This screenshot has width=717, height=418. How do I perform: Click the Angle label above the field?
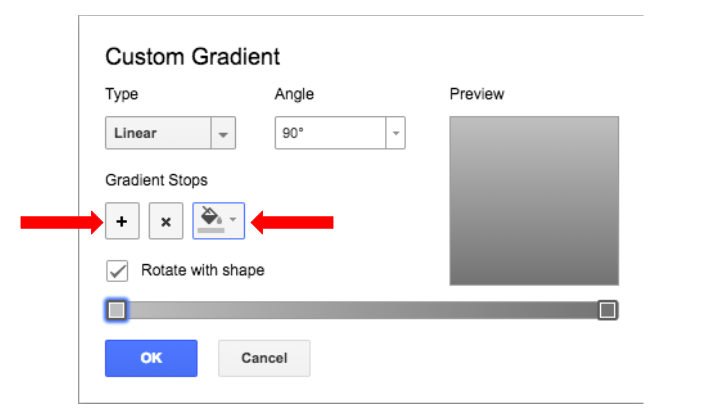(294, 95)
